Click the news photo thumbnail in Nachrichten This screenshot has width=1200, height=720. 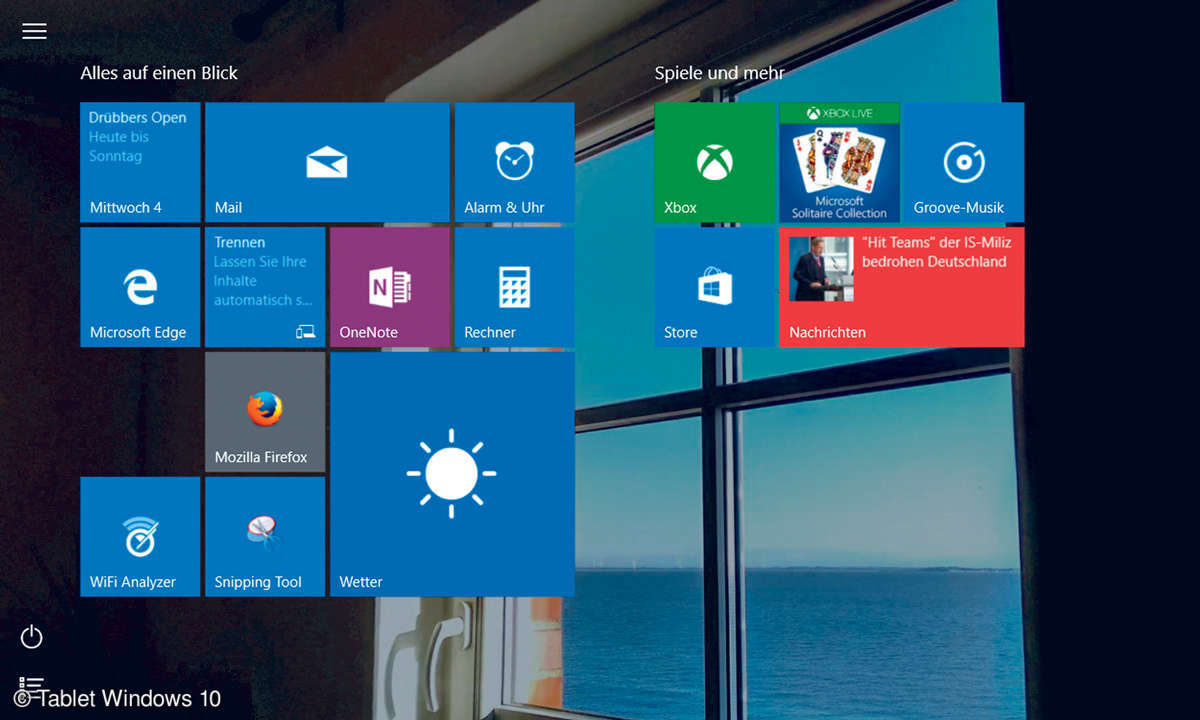(x=821, y=269)
